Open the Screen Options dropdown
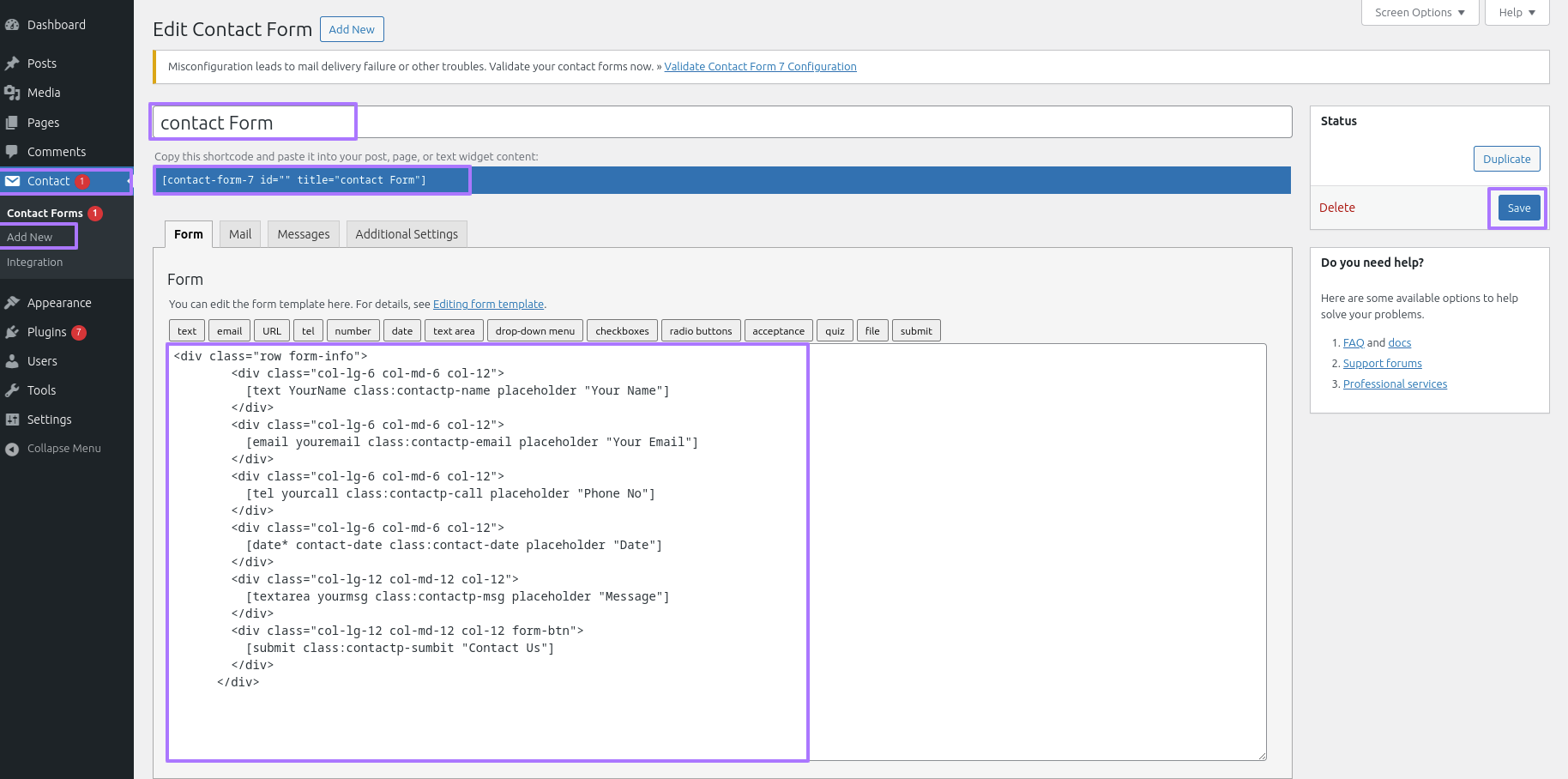The image size is (1568, 779). coord(1420,12)
